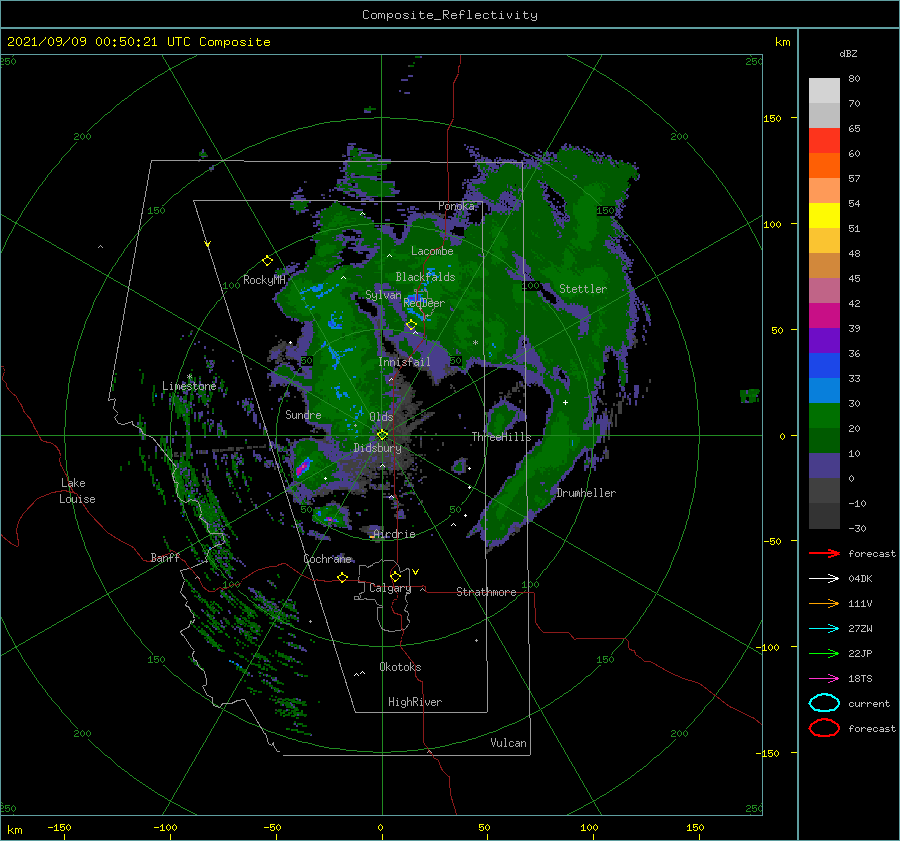The height and width of the screenshot is (841, 900).
Task: Click the red forecast arrow in legend
Action: coord(824,553)
